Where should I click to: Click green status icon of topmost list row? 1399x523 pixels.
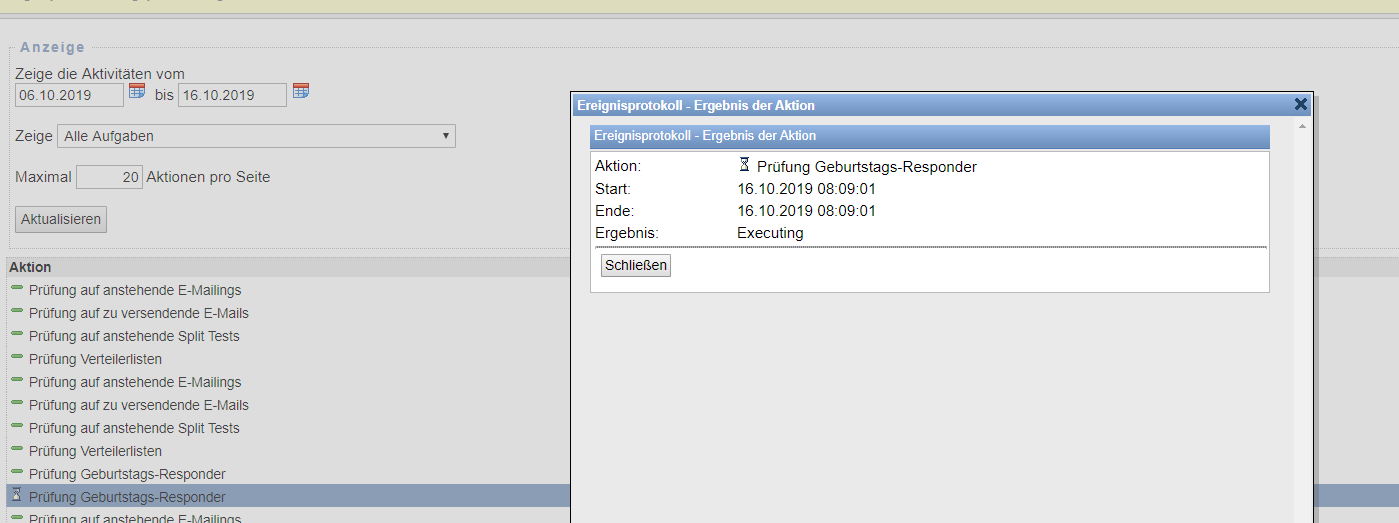point(17,289)
